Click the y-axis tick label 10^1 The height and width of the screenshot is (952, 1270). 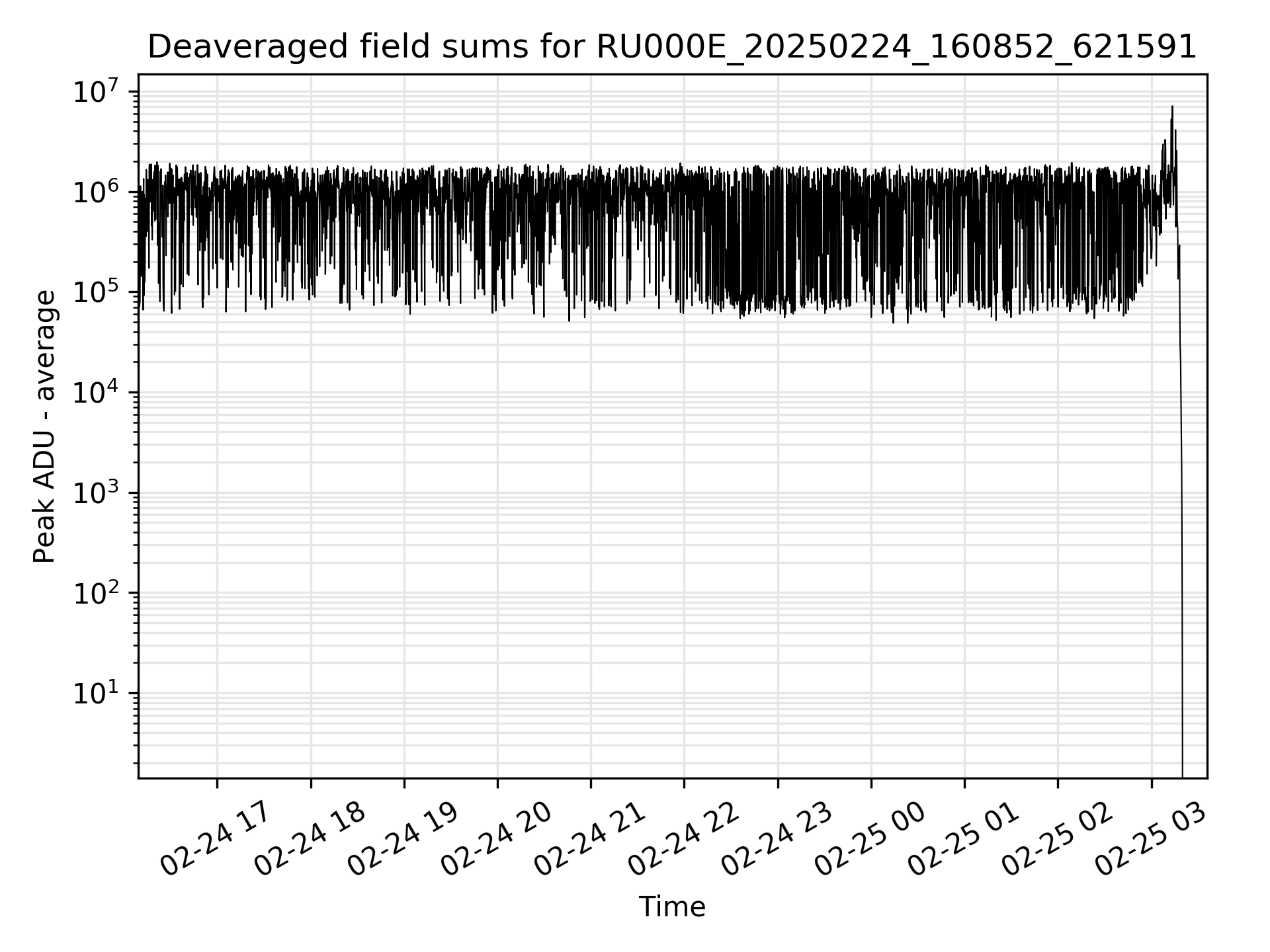pos(97,692)
